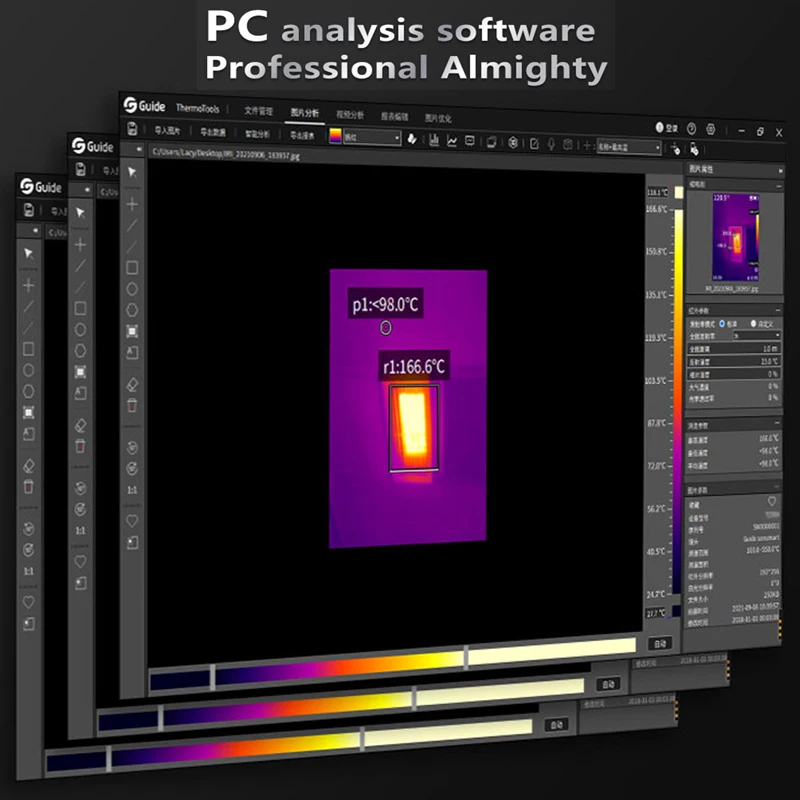
Task: Switch to the 图片分析 tab
Action: click(x=305, y=113)
